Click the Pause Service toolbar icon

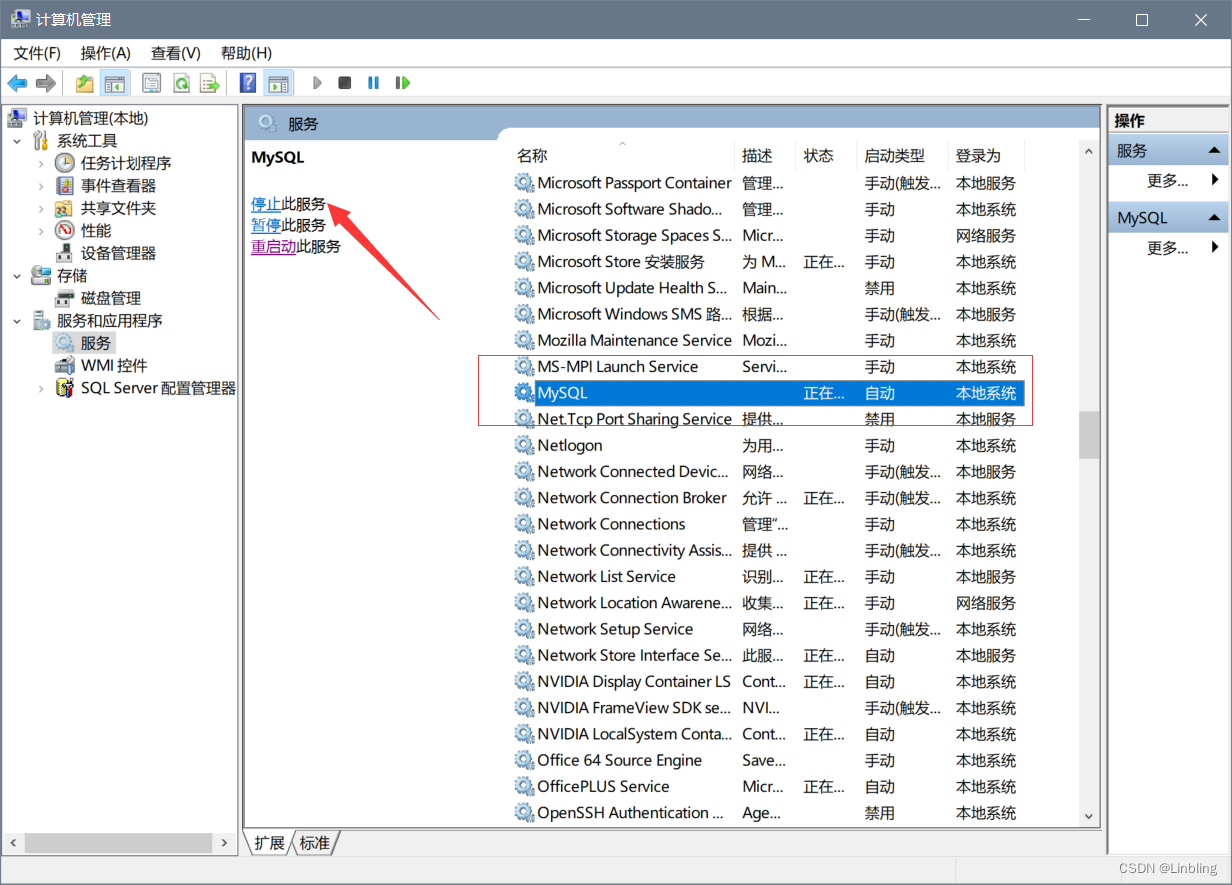point(373,83)
